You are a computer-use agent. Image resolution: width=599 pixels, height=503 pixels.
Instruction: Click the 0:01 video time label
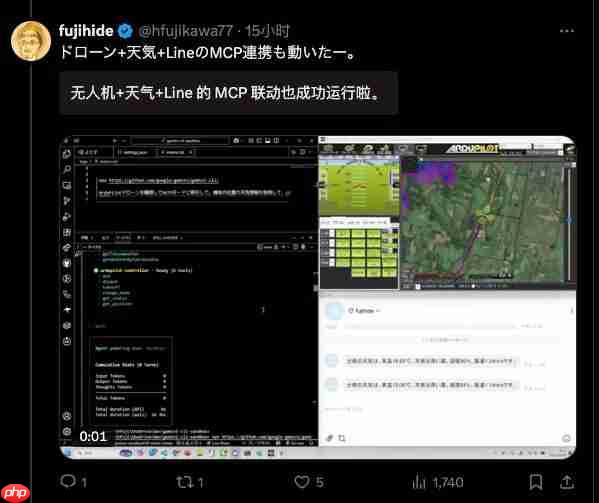pyautogui.click(x=93, y=436)
